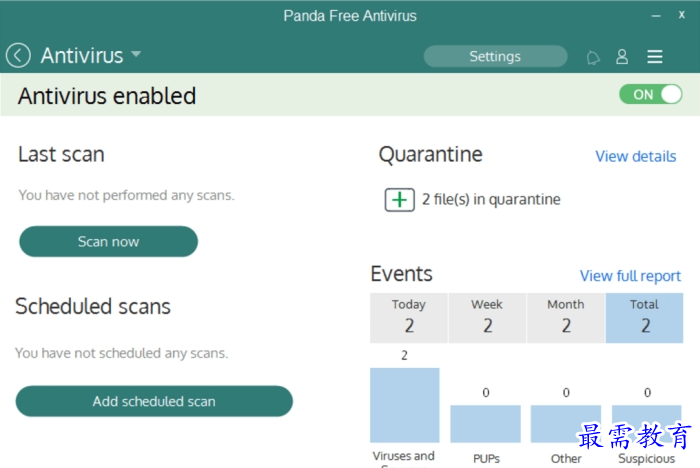The image size is (700, 468).
Task: Click the 'Scheduled scans' heading
Action: pos(93,307)
